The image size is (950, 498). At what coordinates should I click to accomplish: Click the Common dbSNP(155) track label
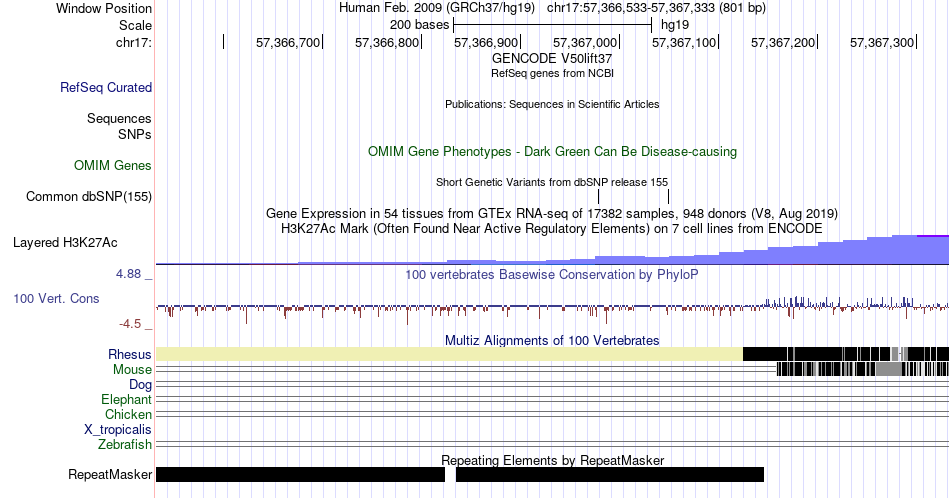pos(89,196)
